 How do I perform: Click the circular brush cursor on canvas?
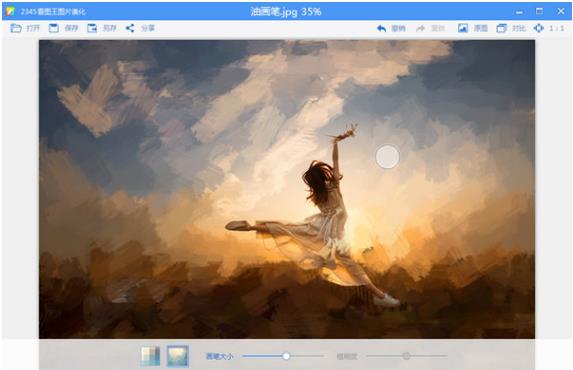pyautogui.click(x=387, y=157)
